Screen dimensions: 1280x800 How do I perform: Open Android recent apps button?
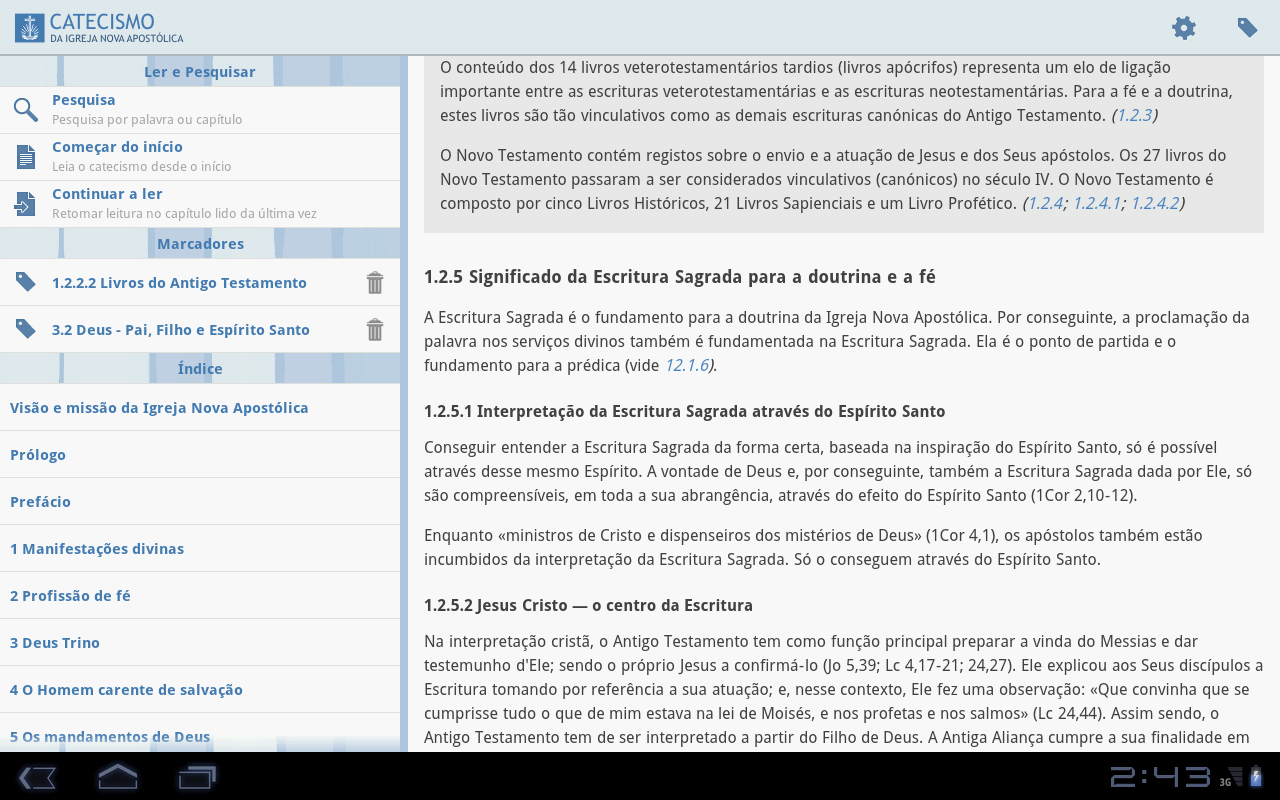[x=197, y=777]
